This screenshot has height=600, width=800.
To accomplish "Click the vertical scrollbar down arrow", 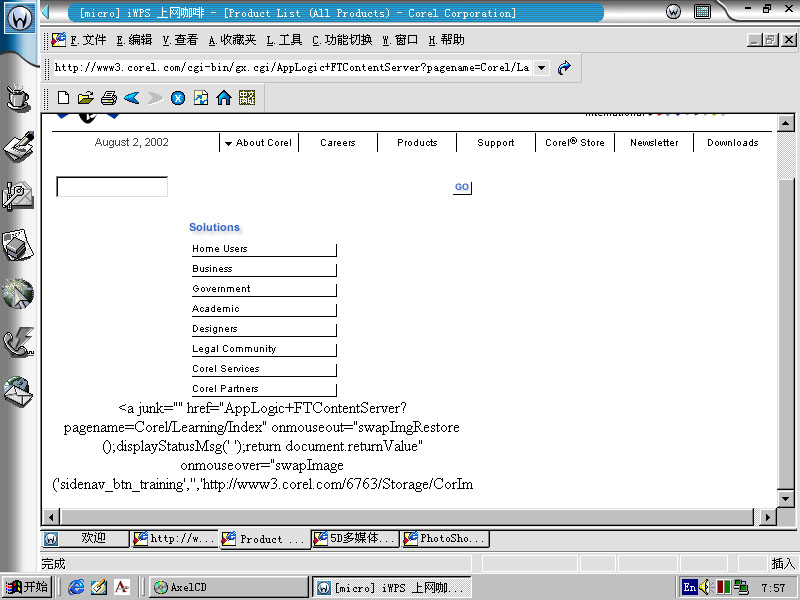I will tap(785, 499).
